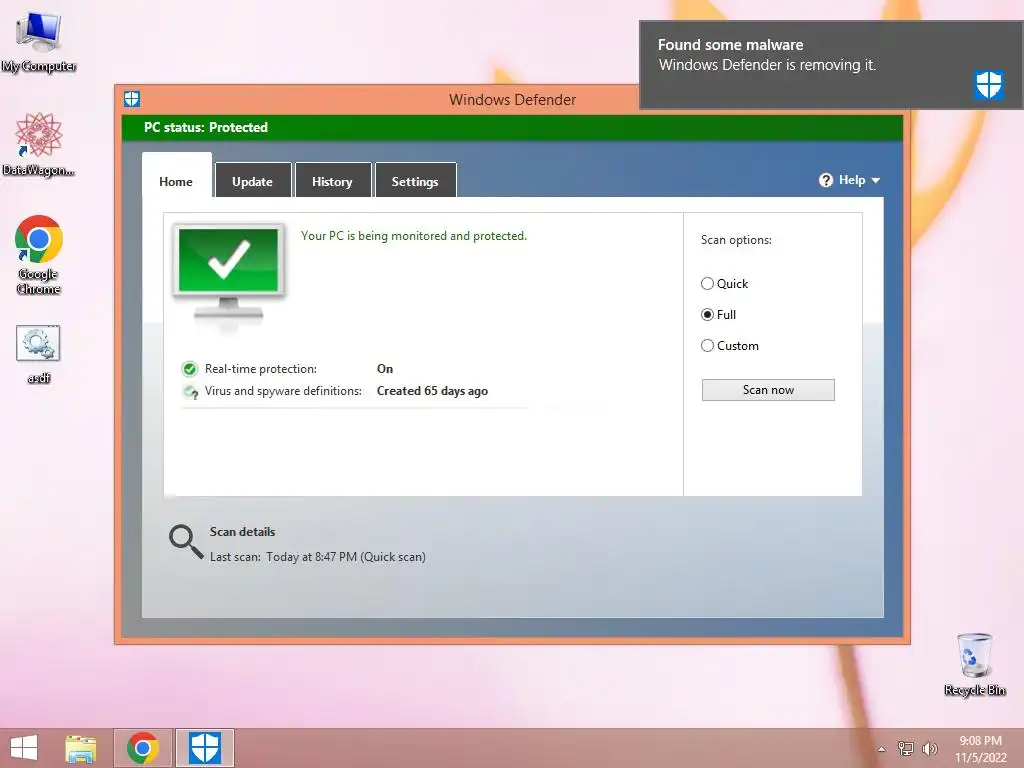Open the volume speaker tray icon
The image size is (1024, 768).
click(929, 748)
